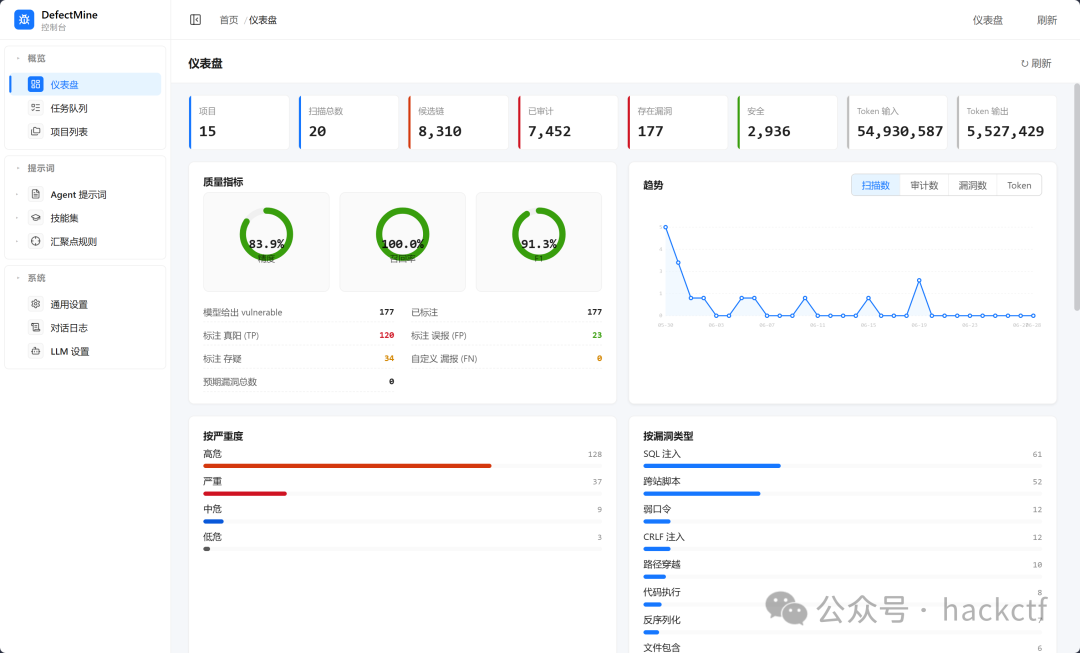Click the ↻ 刷新 button beside the page title
1080x653 pixels.
pyautogui.click(x=1036, y=63)
